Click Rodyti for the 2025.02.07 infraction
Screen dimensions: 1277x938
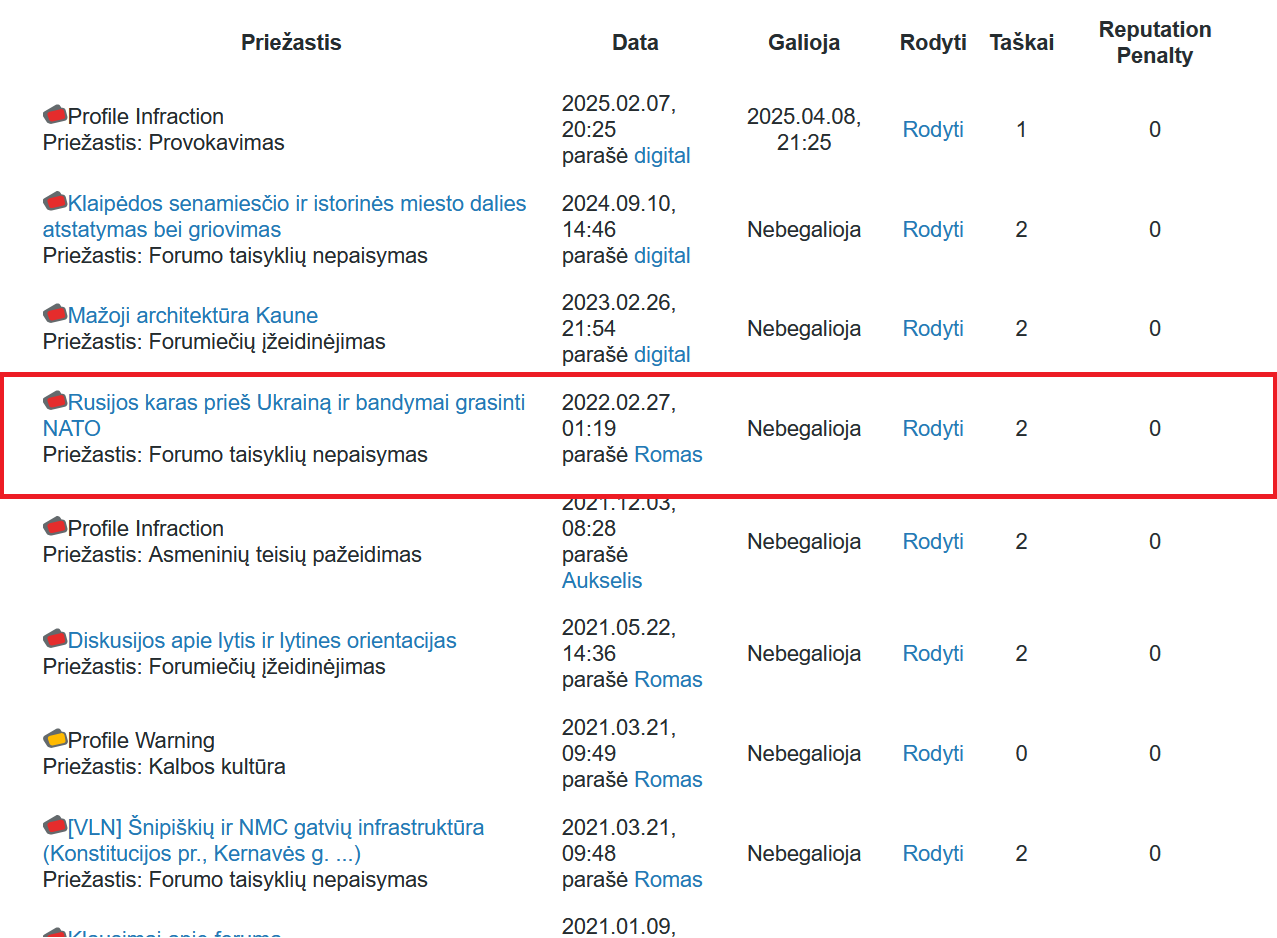[932, 130]
